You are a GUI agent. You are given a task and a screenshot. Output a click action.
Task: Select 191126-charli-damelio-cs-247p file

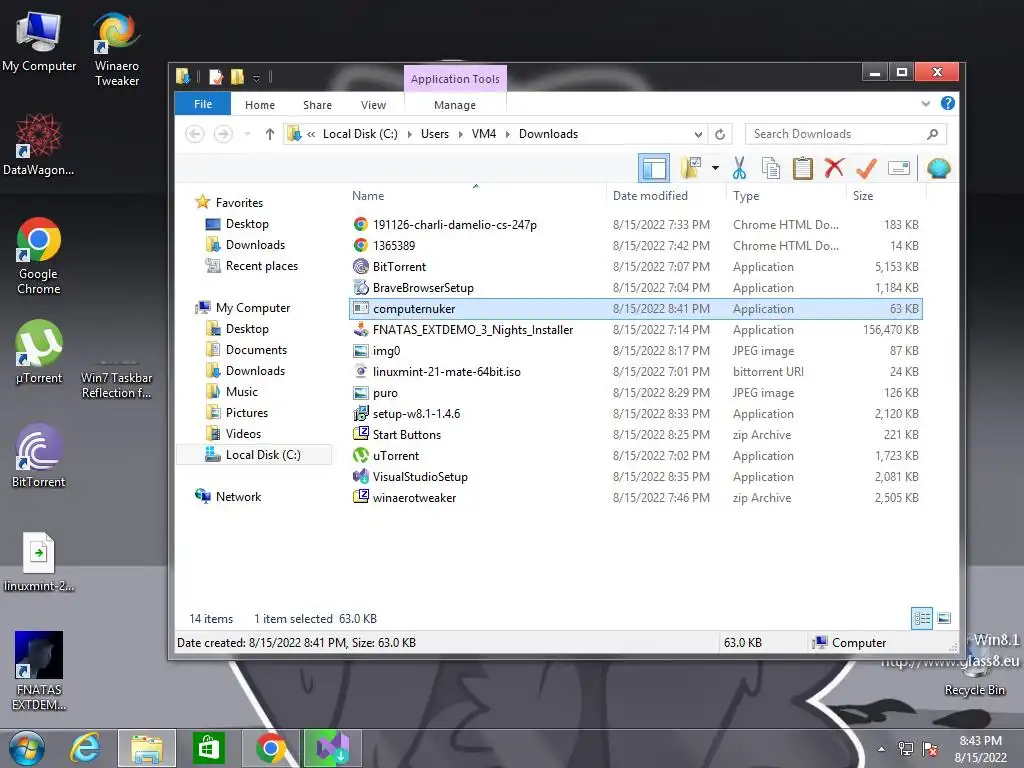636,225
